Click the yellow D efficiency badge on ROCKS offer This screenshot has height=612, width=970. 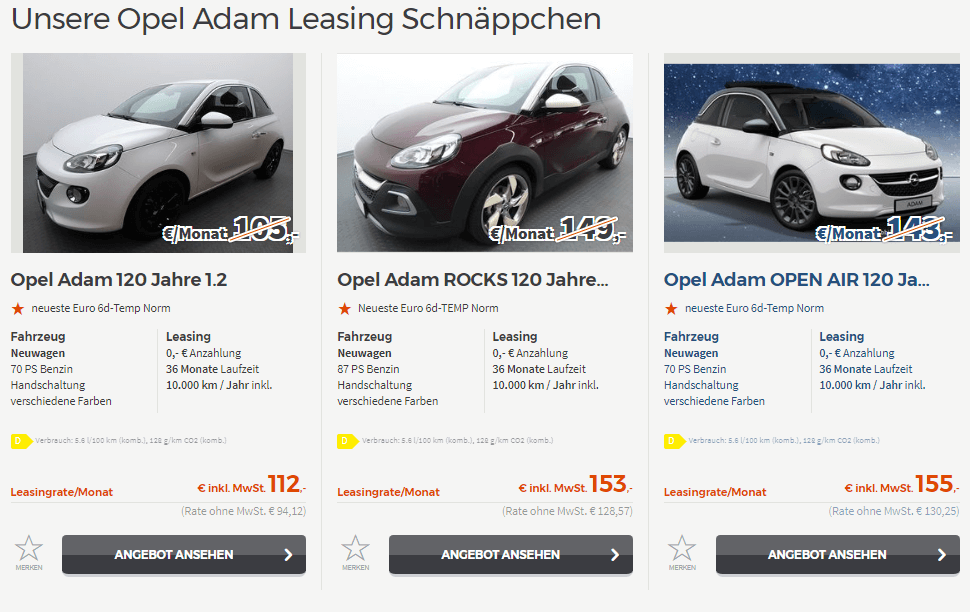pos(348,441)
